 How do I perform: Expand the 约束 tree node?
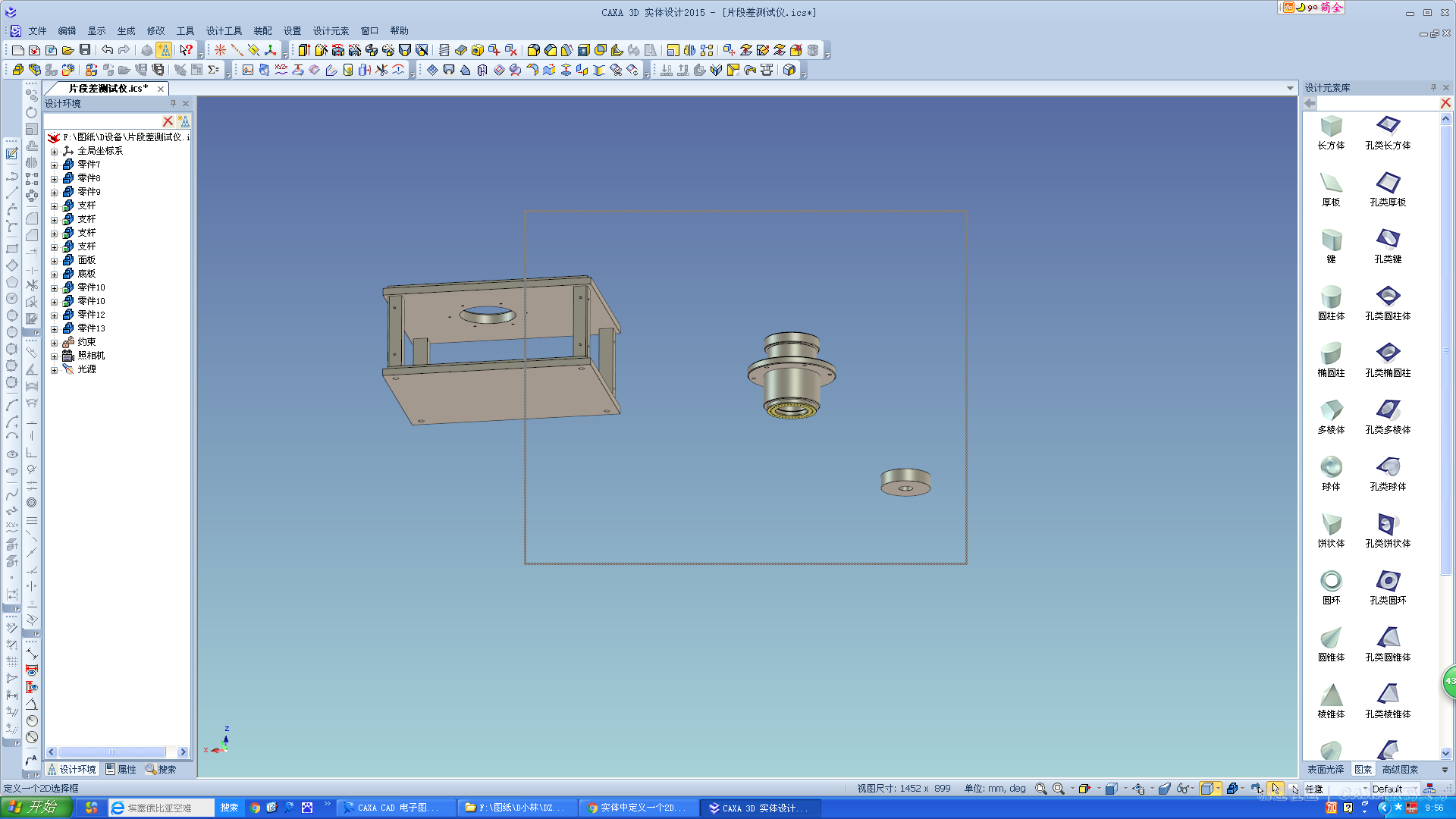[x=54, y=343]
